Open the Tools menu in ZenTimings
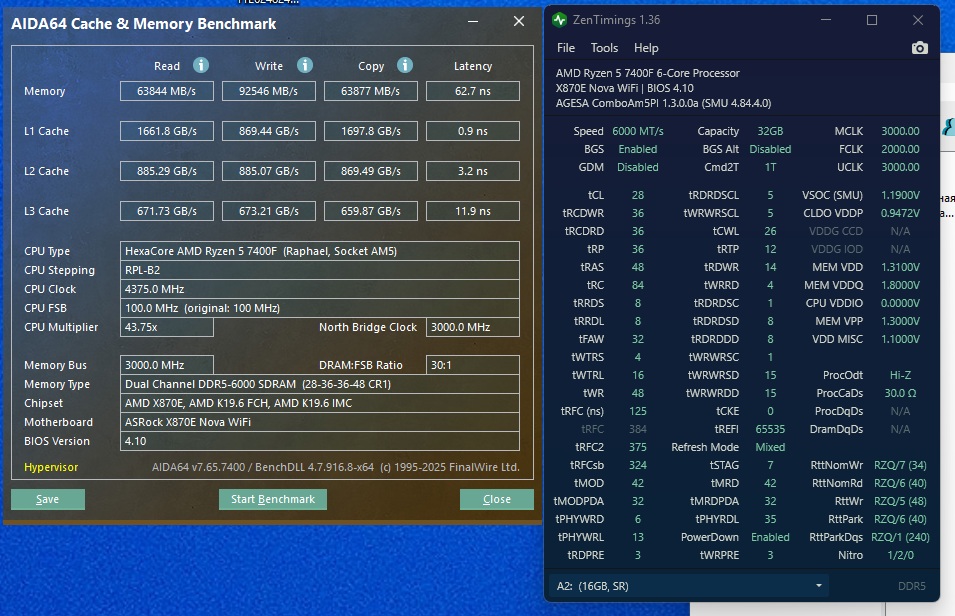This screenshot has width=955, height=616. [x=604, y=48]
